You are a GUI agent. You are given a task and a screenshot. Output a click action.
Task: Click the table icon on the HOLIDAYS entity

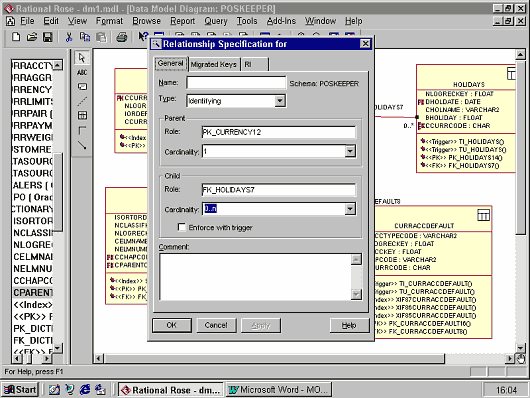[511, 73]
